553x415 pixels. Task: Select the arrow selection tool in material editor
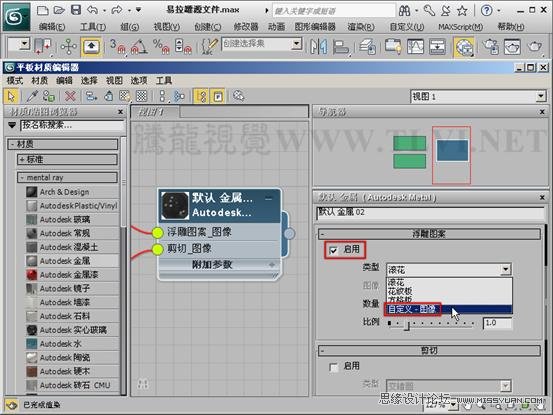pos(11,96)
